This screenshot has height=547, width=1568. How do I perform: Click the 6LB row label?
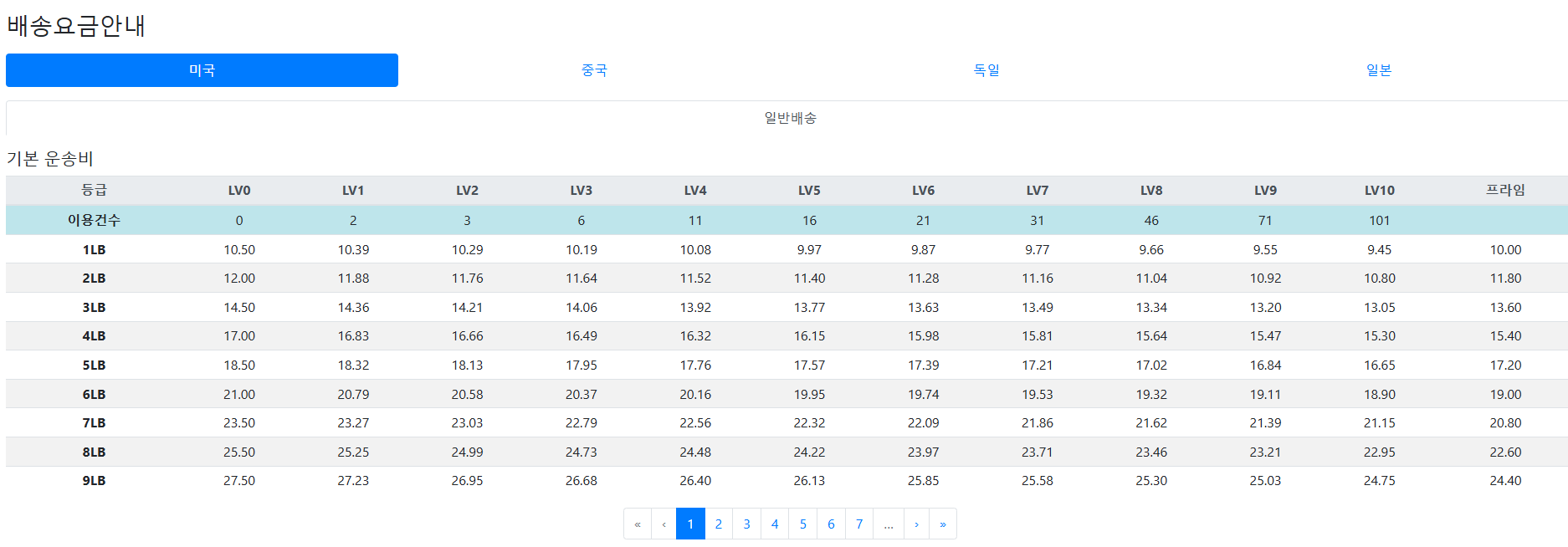click(x=94, y=394)
